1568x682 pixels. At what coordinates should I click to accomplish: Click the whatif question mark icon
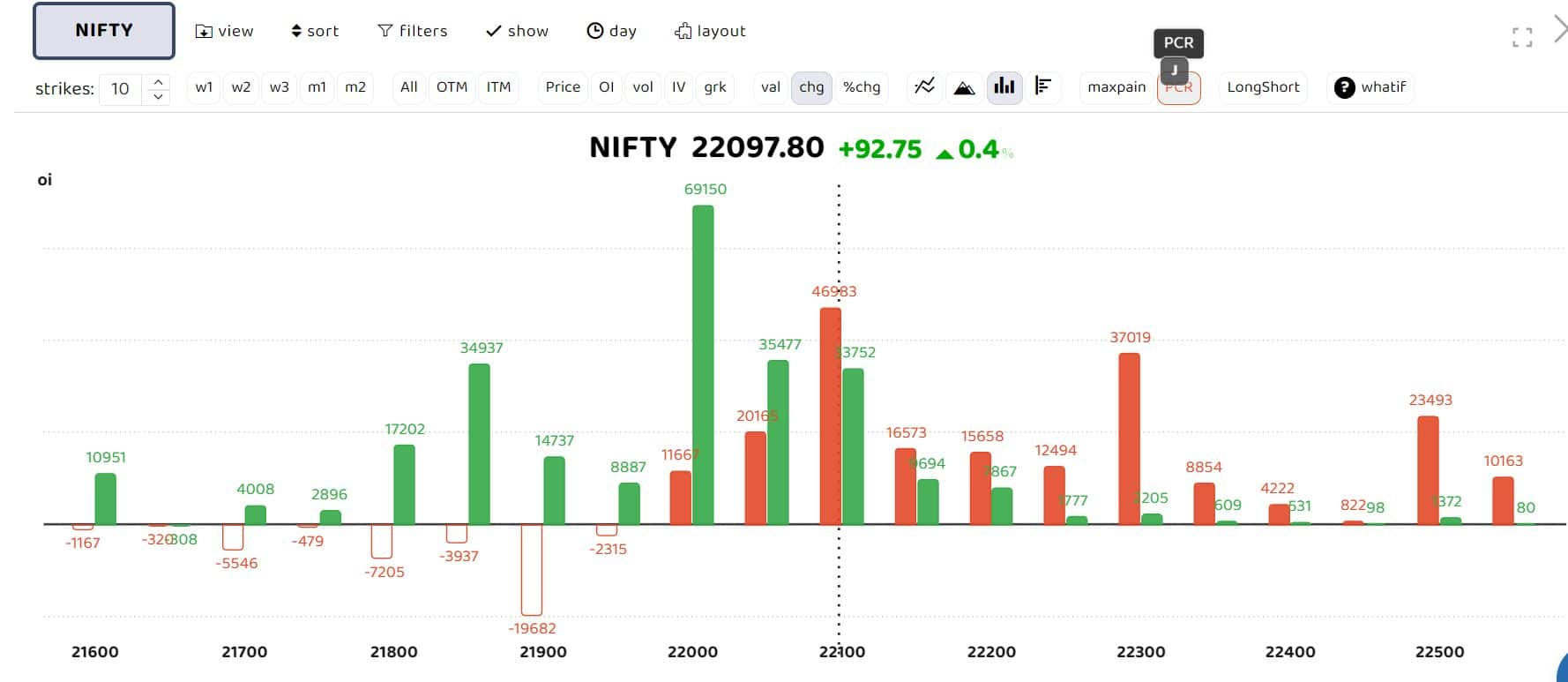coord(1344,87)
